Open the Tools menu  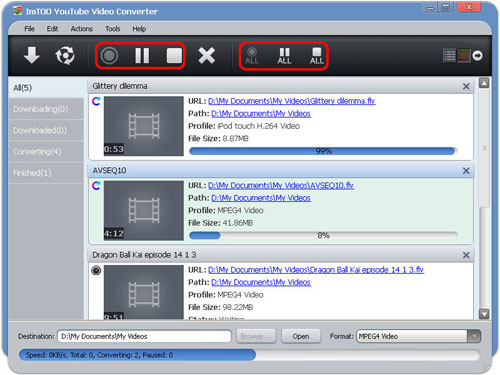(x=113, y=29)
